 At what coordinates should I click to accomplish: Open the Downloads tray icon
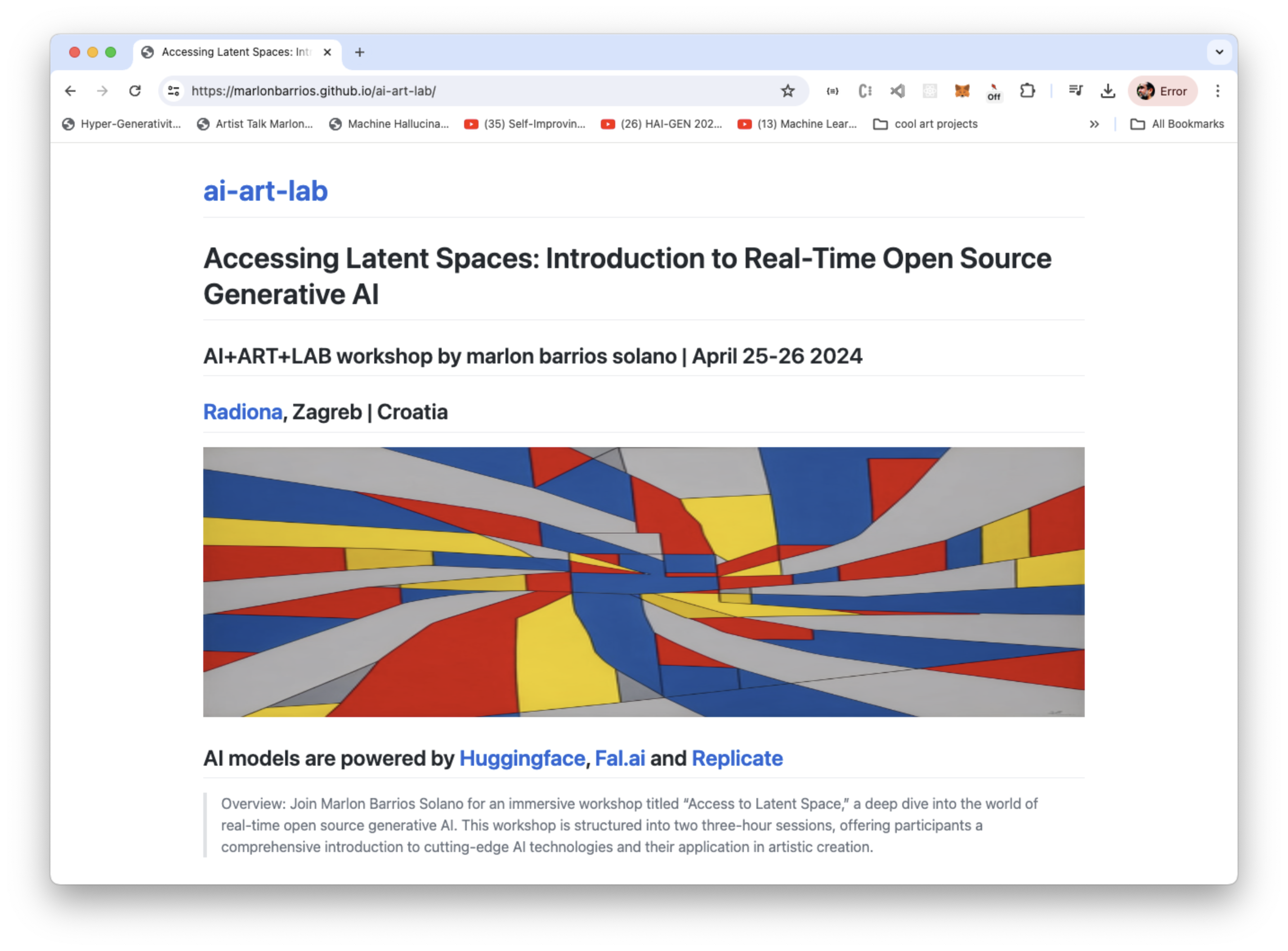tap(1107, 91)
